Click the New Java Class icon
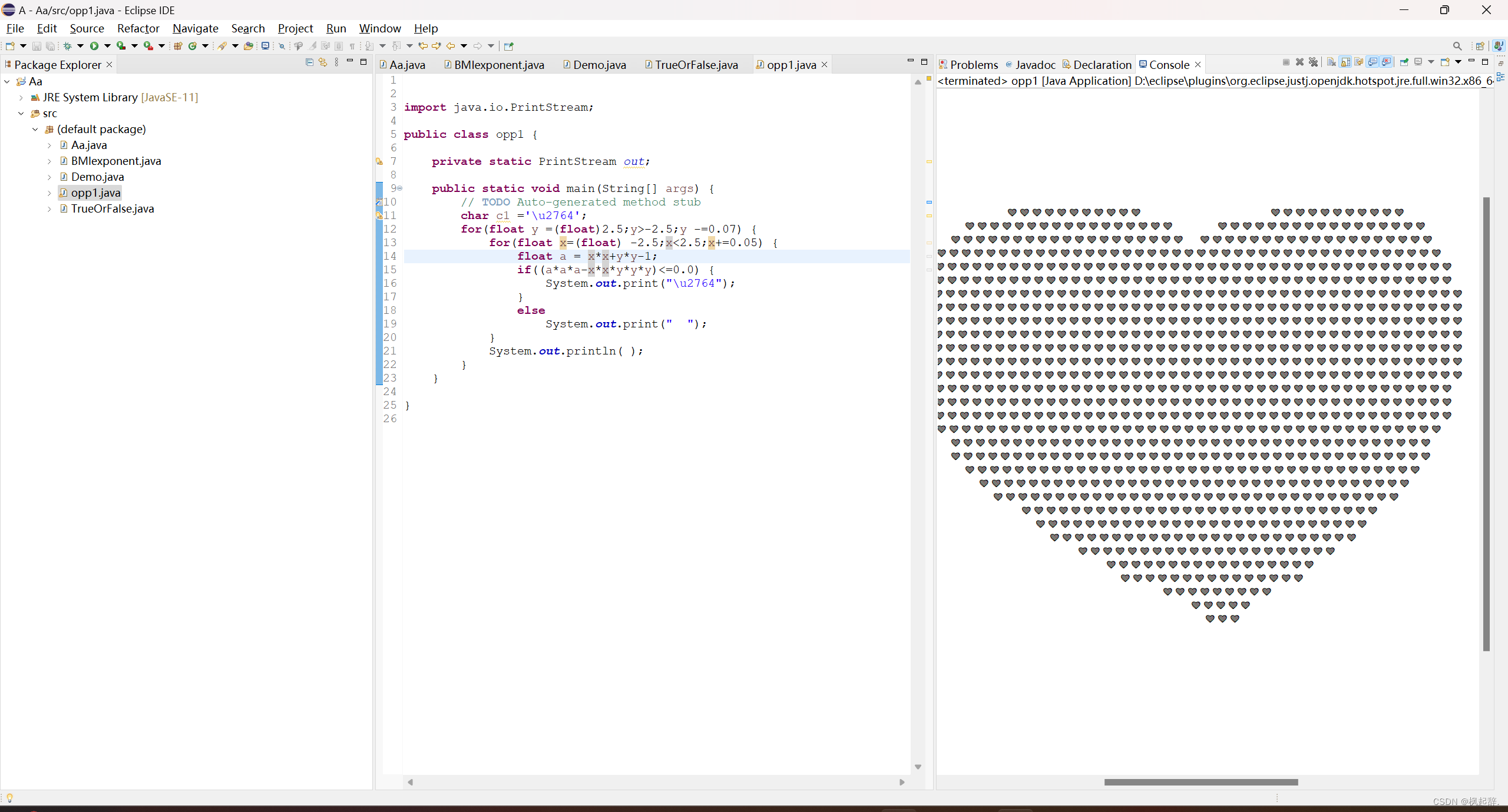The image size is (1508, 812). [192, 46]
